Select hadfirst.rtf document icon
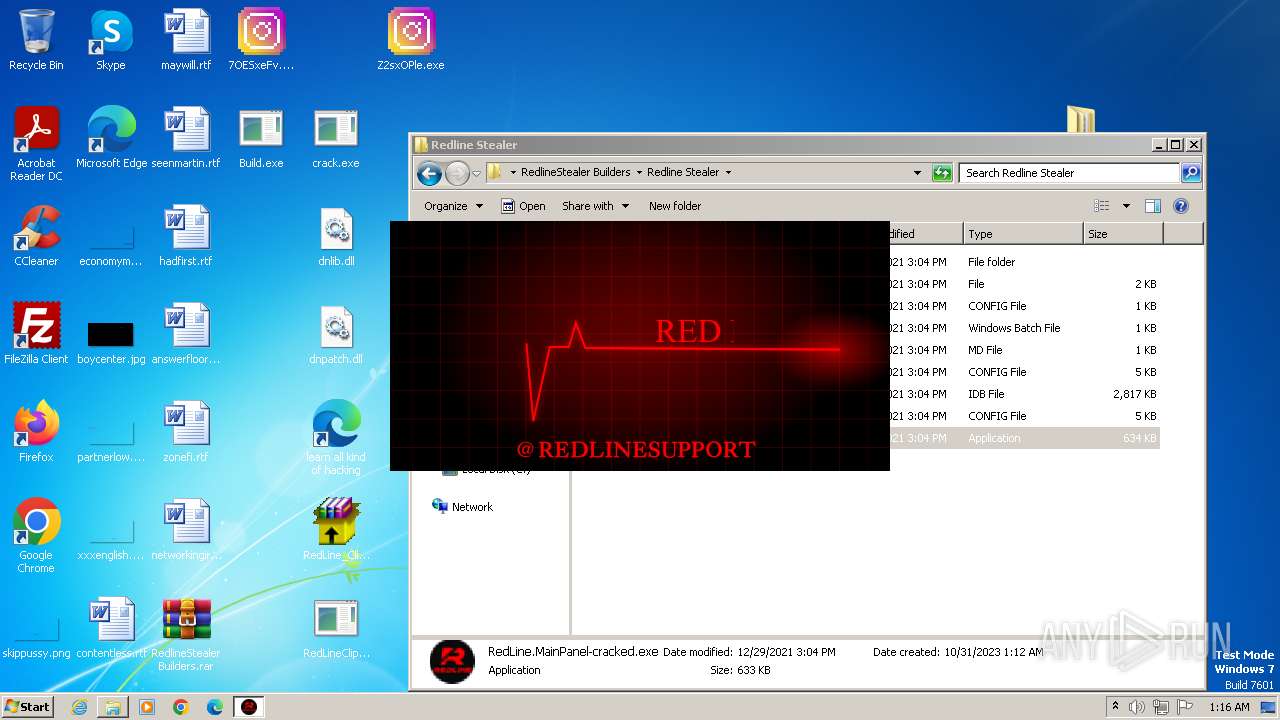Image resolution: width=1280 pixels, height=720 pixels. pyautogui.click(x=186, y=236)
